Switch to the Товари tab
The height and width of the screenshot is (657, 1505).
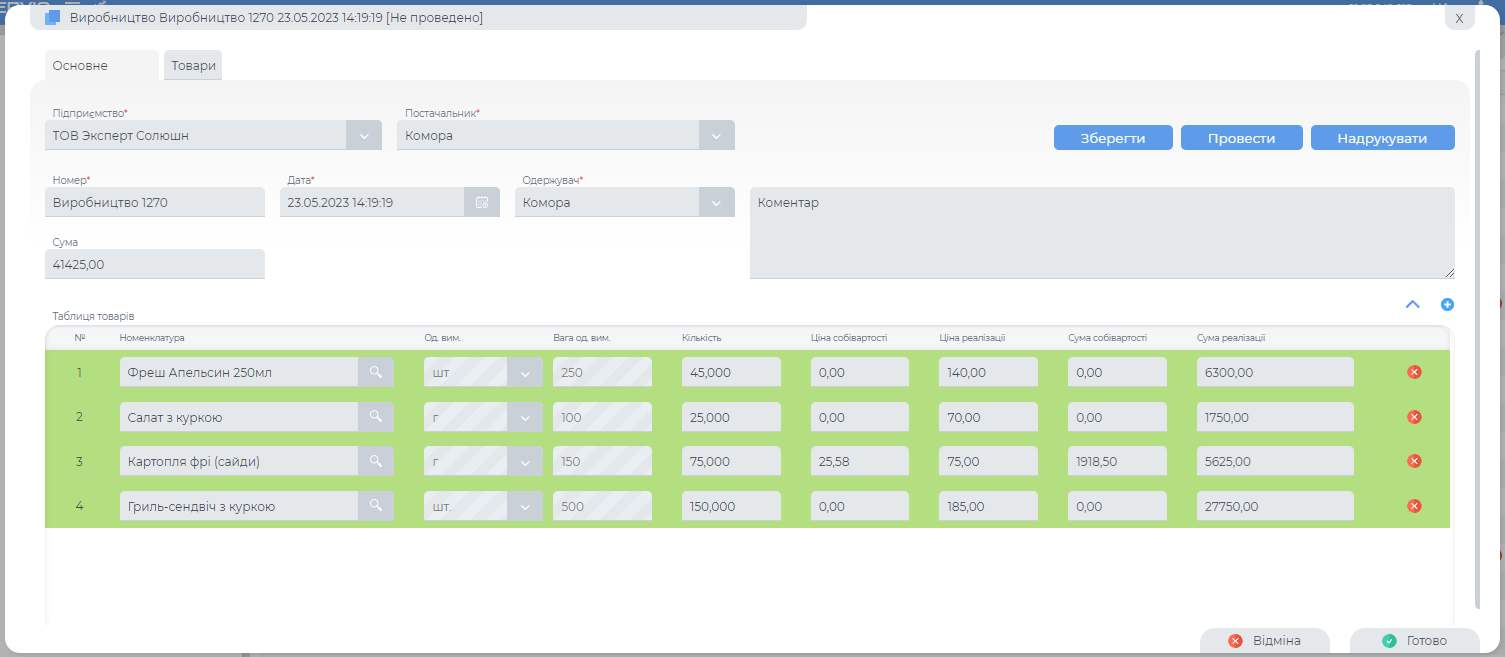[x=193, y=65]
